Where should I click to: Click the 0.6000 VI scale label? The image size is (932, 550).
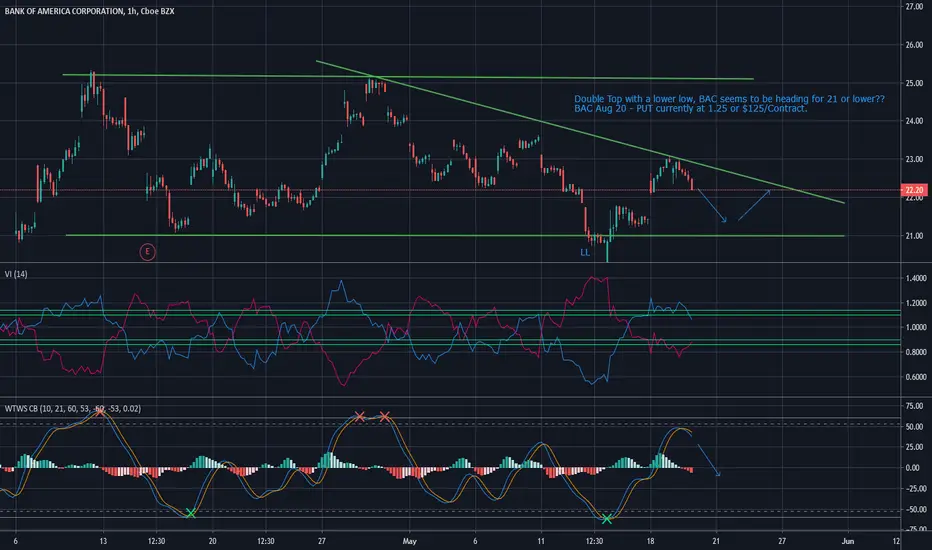(916, 377)
